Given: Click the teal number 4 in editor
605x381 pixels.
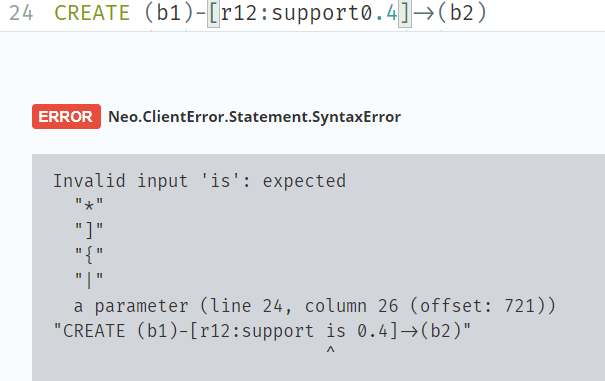Looking at the screenshot, I should pyautogui.click(x=392, y=13).
